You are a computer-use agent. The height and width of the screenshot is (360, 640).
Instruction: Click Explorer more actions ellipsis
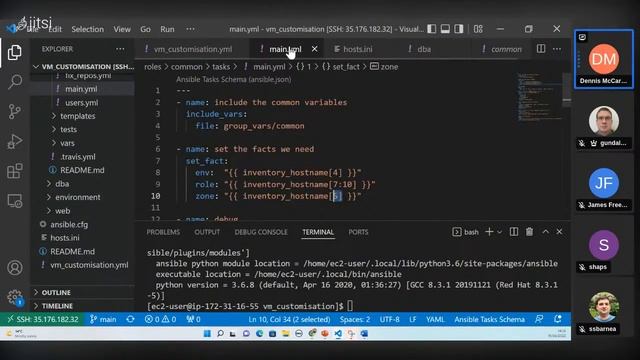coord(120,49)
